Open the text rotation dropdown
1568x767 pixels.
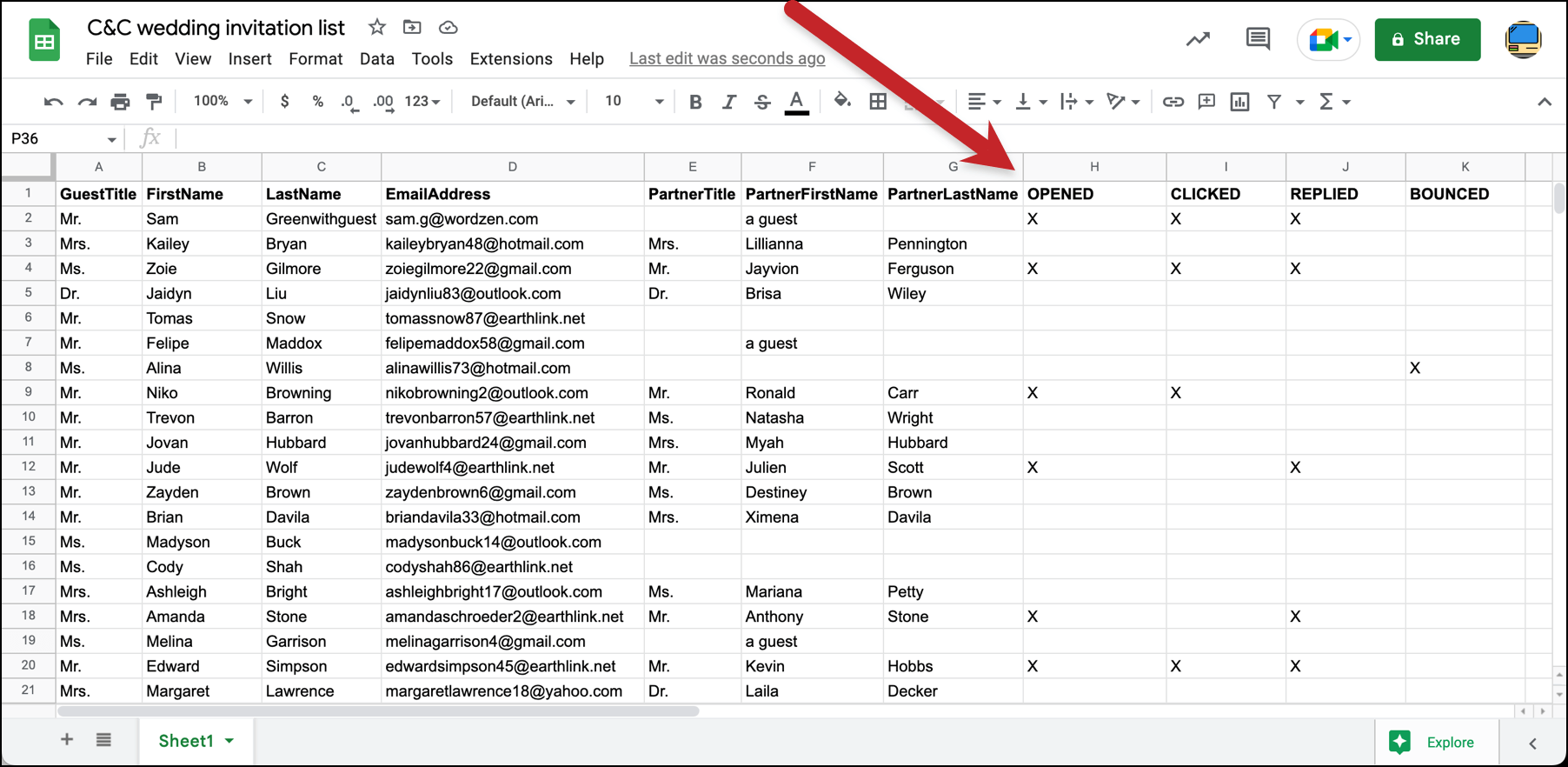(1123, 102)
